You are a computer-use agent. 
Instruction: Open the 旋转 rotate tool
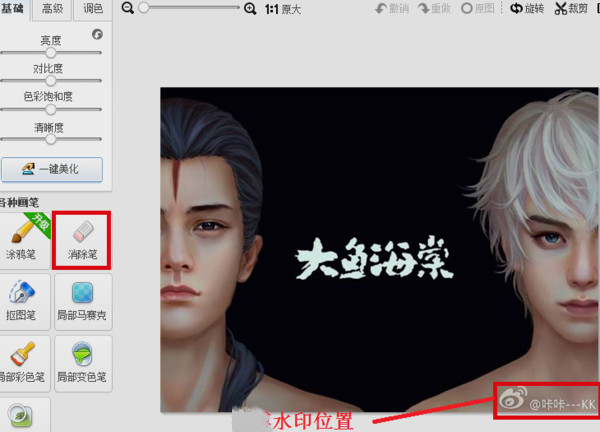tap(527, 8)
